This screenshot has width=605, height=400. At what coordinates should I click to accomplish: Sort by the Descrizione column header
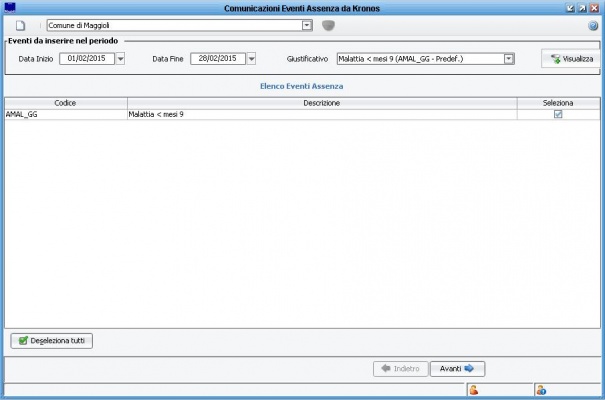point(322,103)
